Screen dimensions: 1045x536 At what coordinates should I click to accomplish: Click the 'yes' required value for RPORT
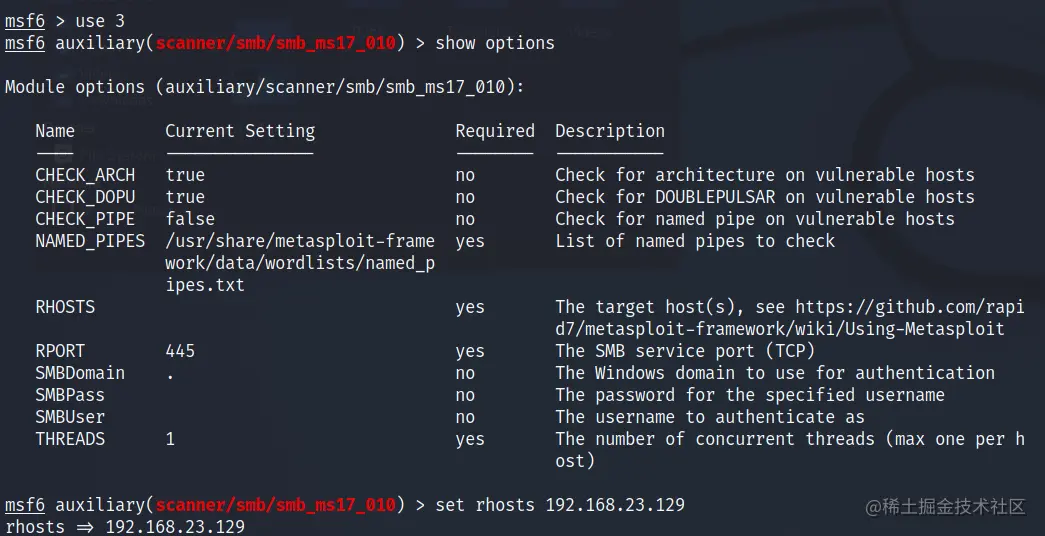pyautogui.click(x=470, y=351)
